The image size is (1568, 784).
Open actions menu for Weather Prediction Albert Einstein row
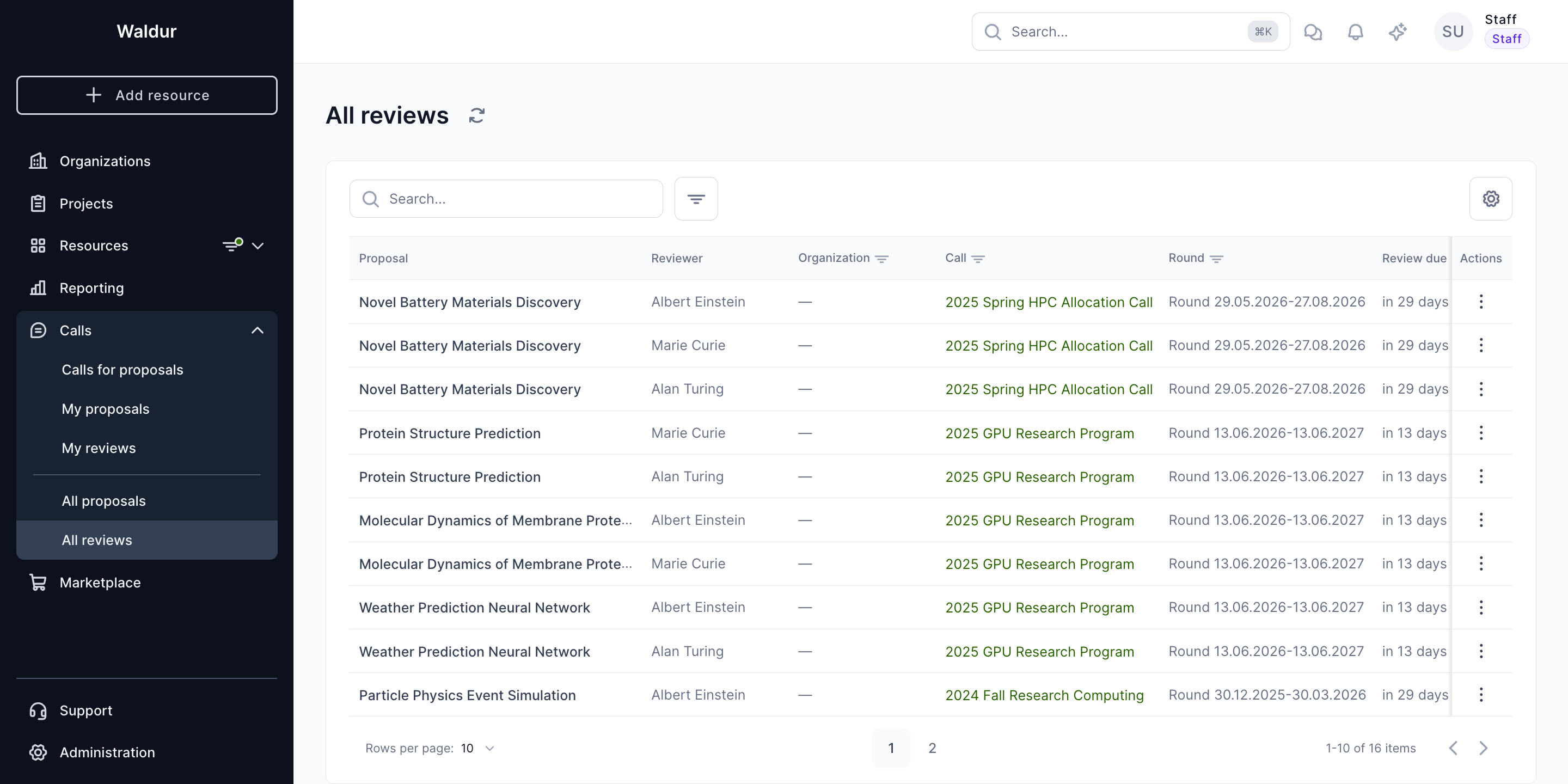1480,608
